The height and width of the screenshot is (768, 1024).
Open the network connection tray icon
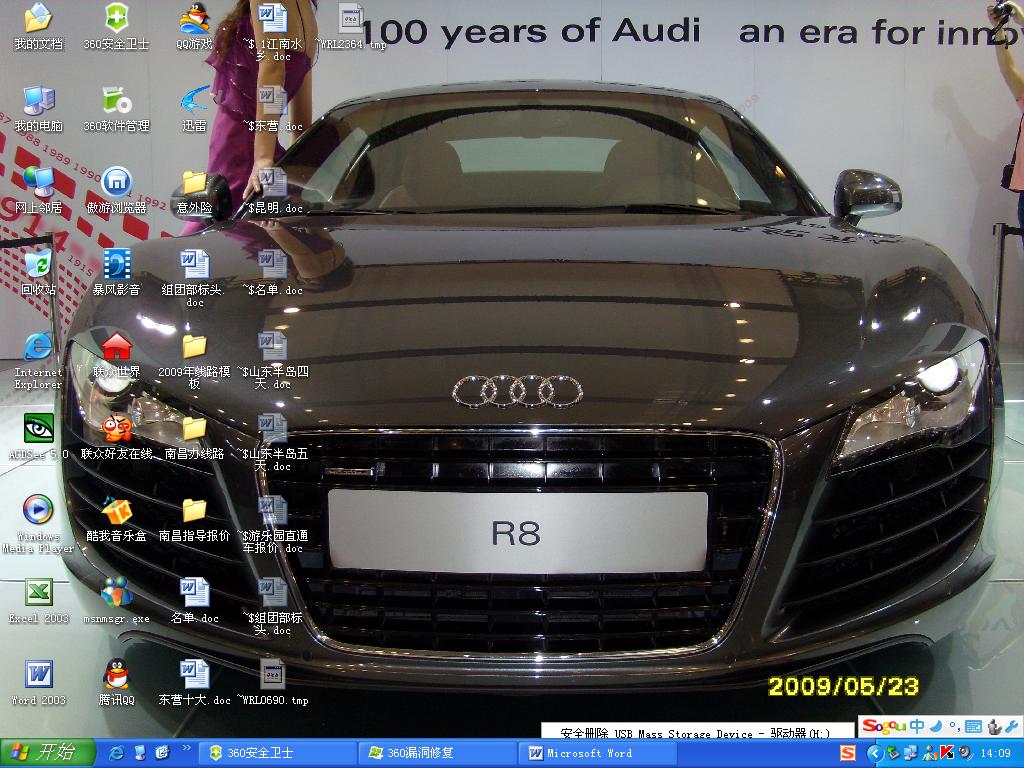point(912,753)
